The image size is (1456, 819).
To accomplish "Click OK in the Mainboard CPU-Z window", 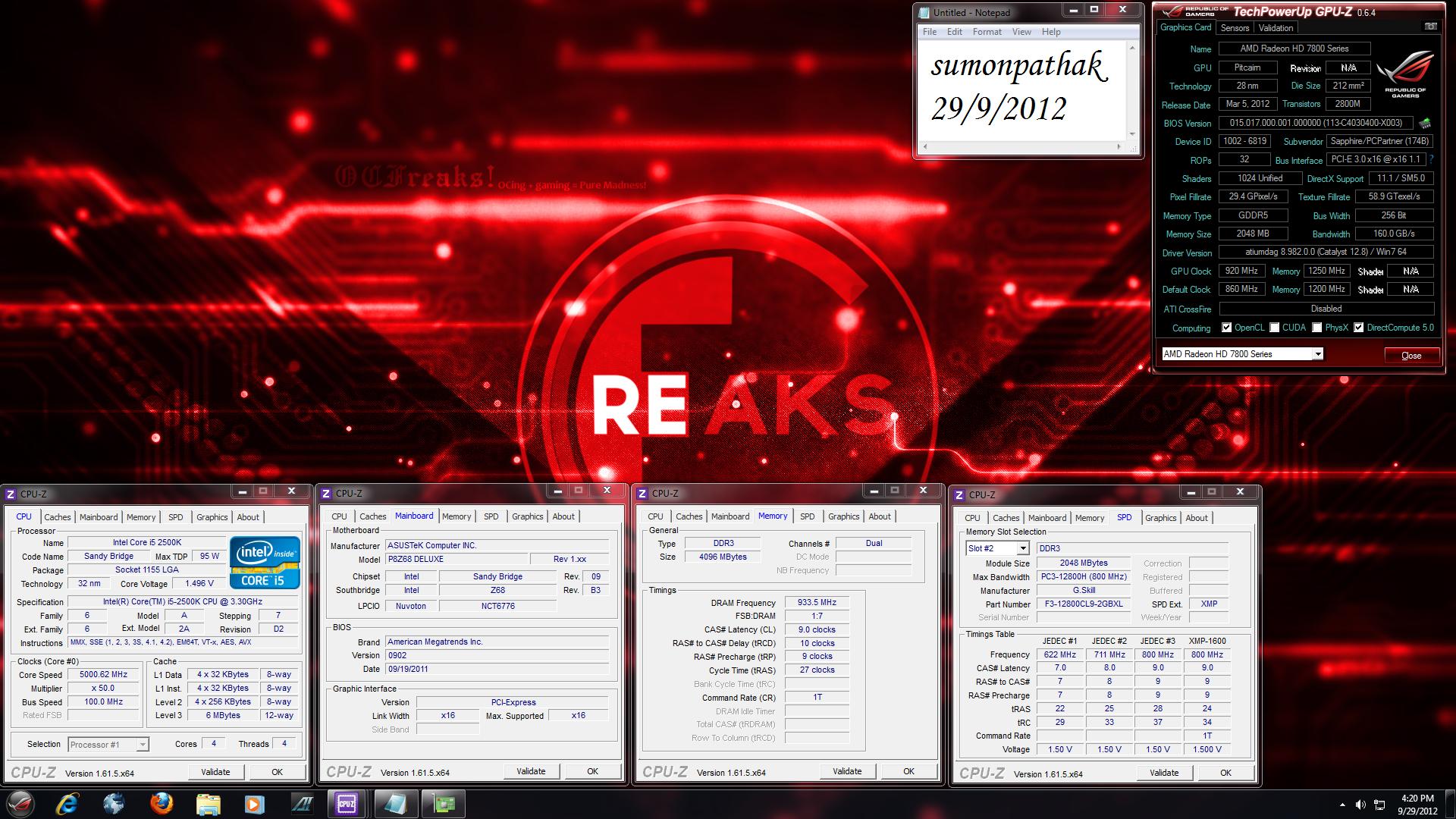I will click(x=592, y=771).
